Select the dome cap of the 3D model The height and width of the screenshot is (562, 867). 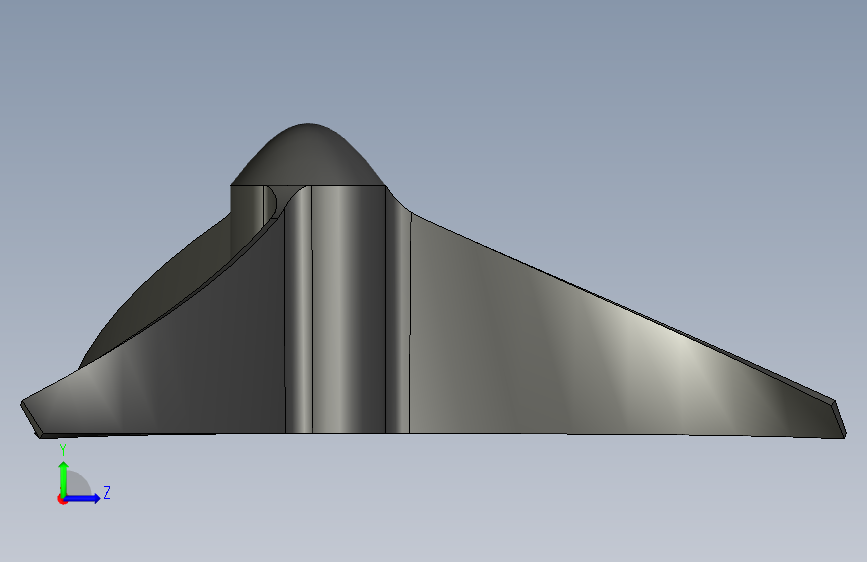(307, 157)
